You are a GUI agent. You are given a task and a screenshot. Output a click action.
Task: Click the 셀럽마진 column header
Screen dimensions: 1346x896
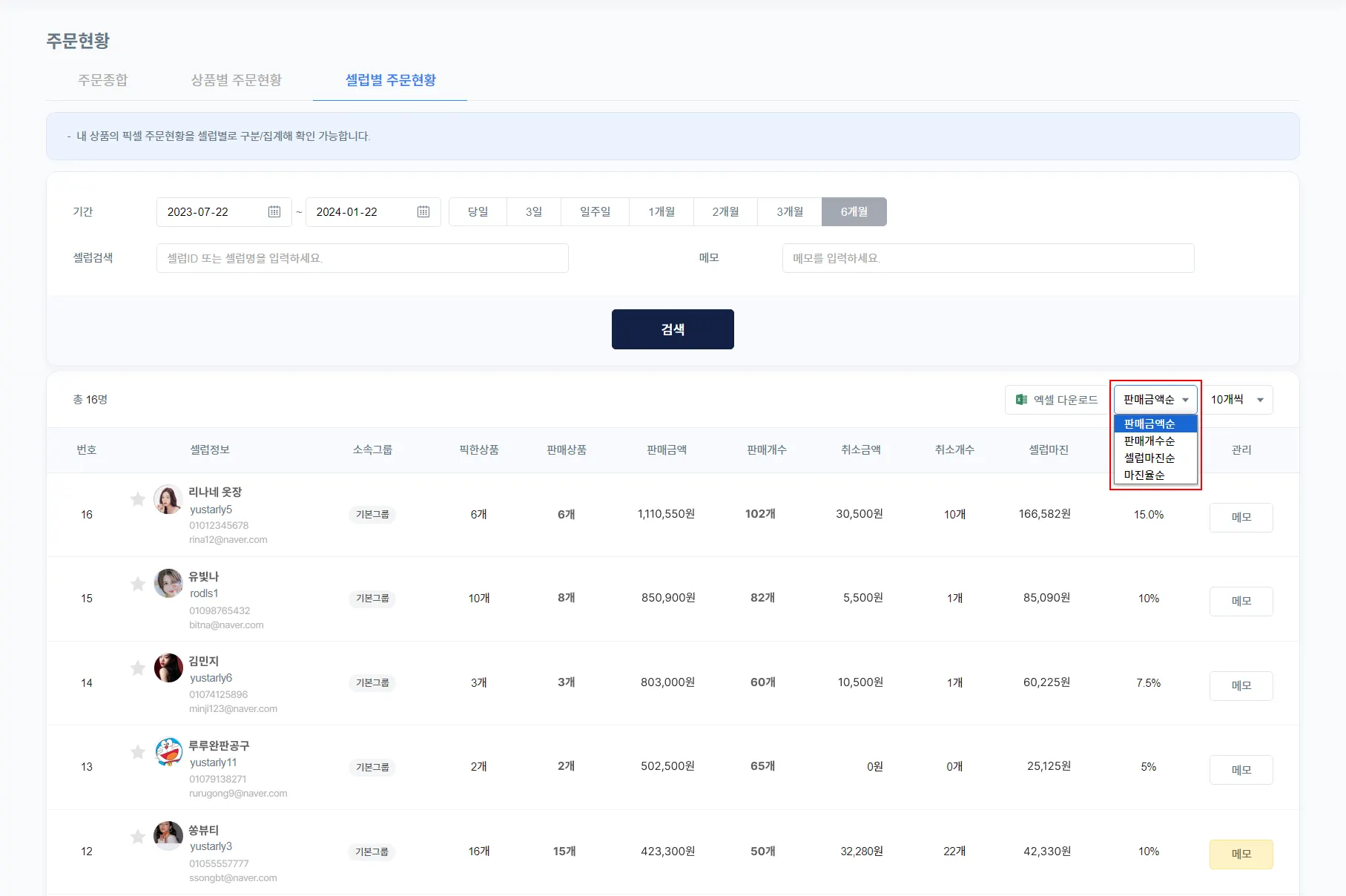[1049, 450]
